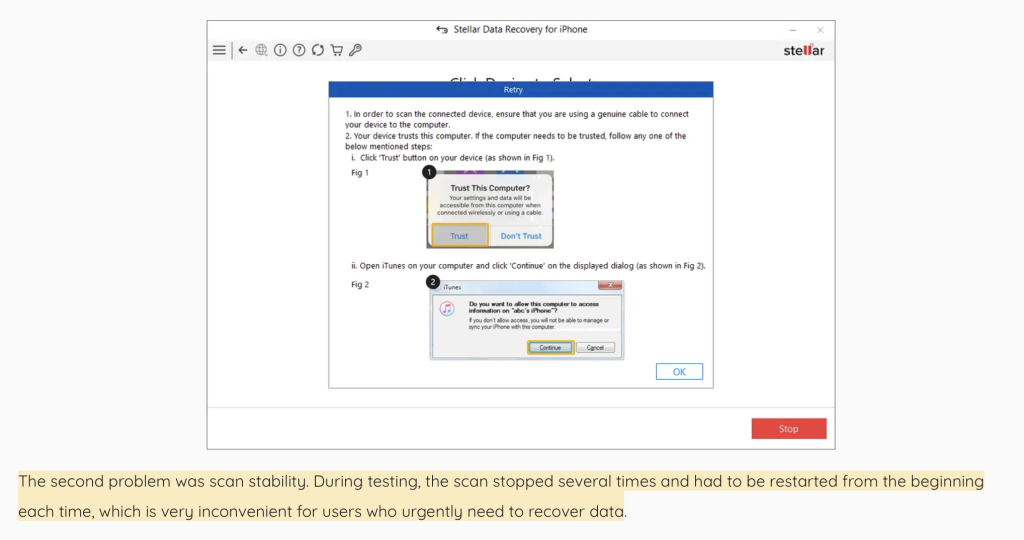1024x540 pixels.
Task: Minimize the Stellar Data Recovery window
Action: pos(793,30)
